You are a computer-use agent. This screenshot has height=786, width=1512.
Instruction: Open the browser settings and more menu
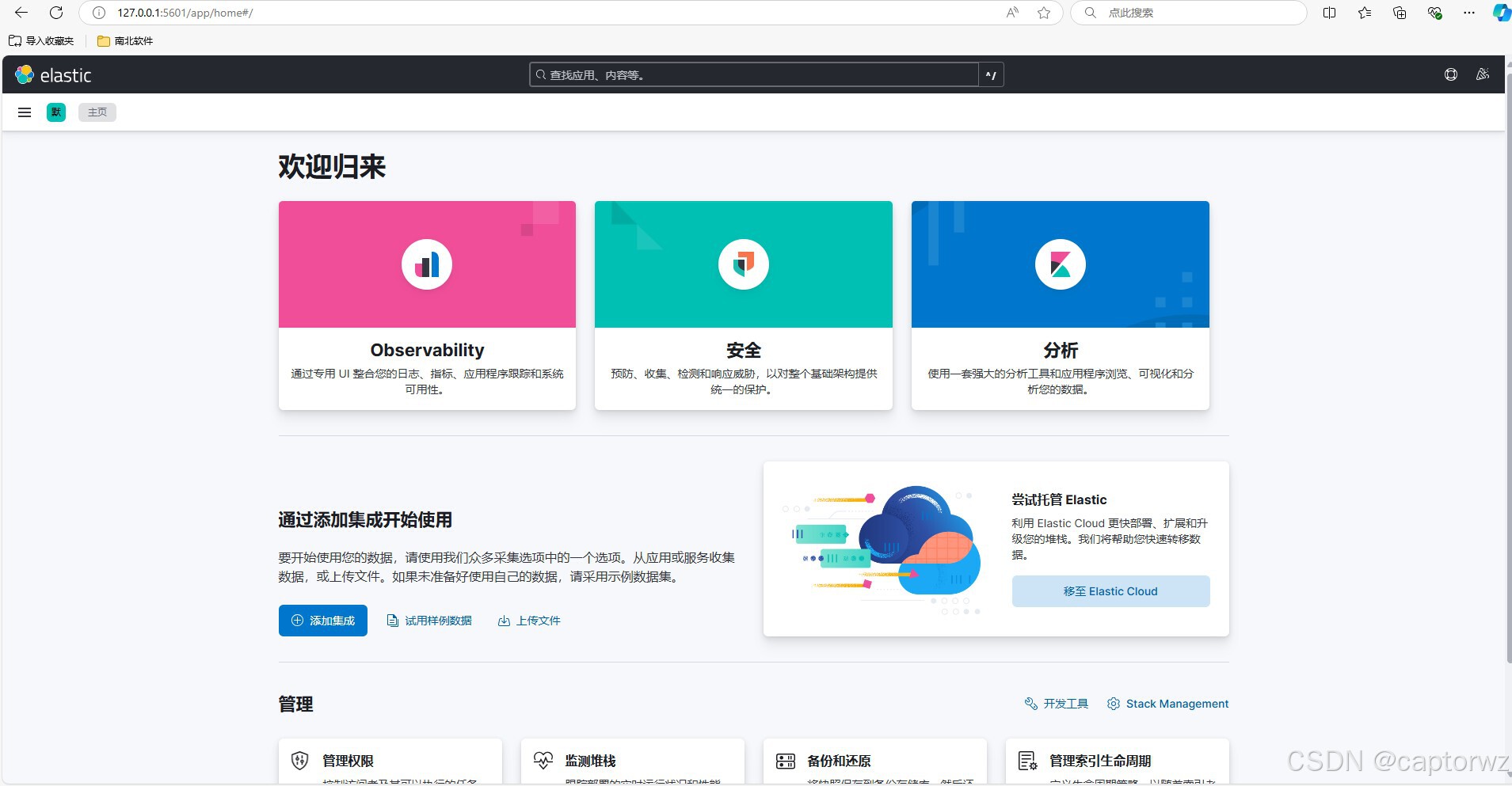click(1469, 13)
